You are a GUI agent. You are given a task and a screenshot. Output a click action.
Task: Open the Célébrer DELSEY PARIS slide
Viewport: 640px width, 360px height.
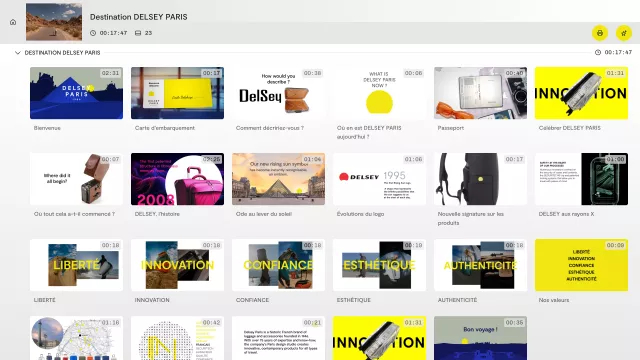point(581,93)
